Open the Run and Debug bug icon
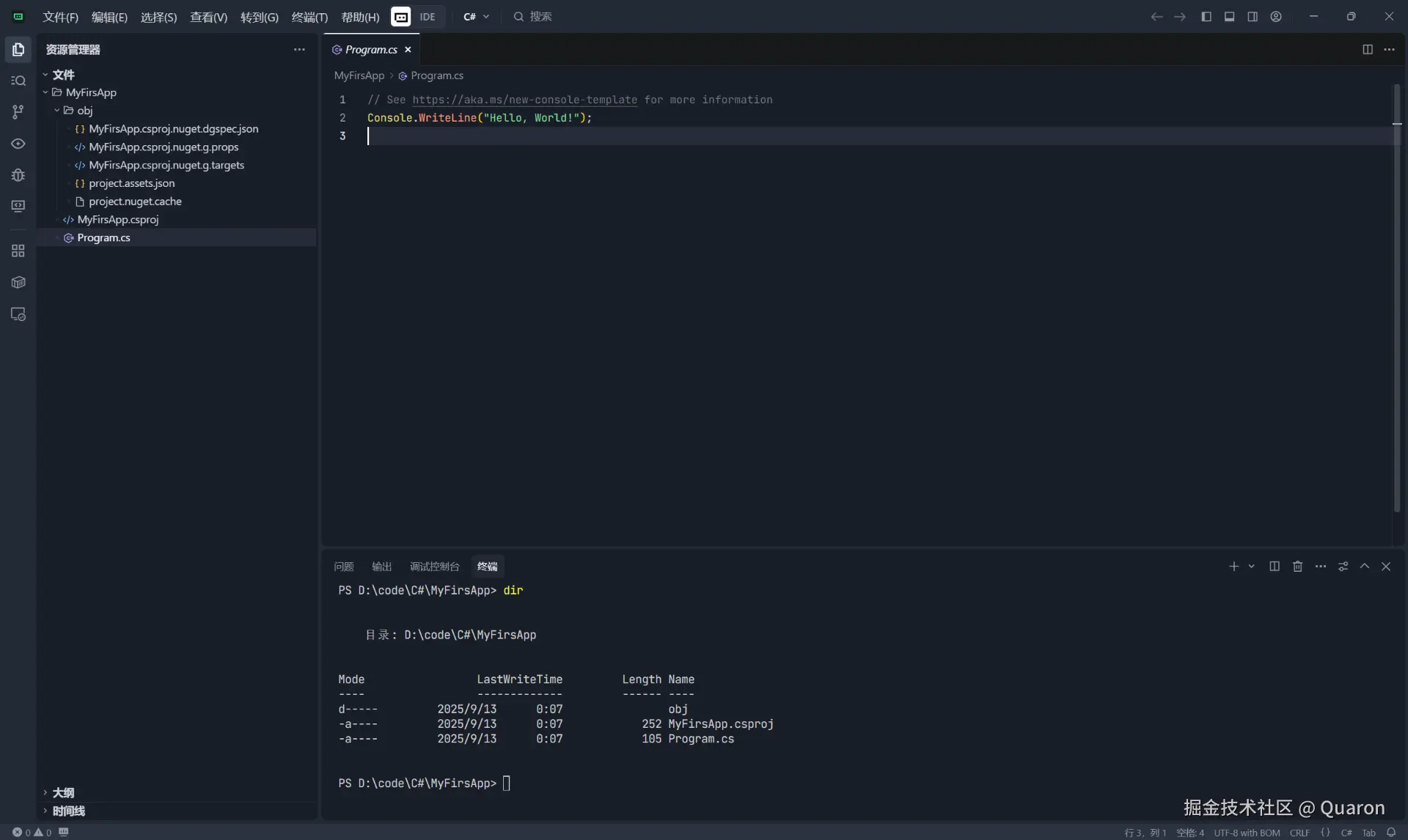Screen dimensions: 1408x840 point(18,175)
